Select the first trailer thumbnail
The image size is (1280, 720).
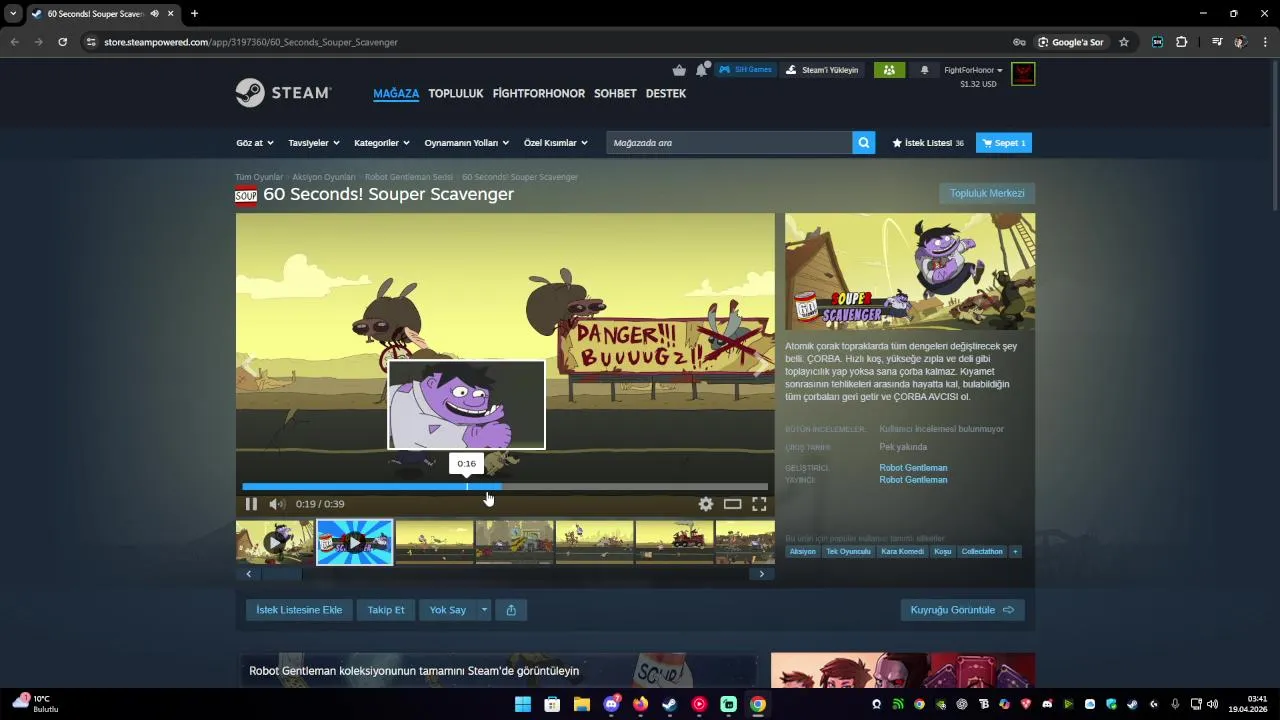(x=275, y=543)
